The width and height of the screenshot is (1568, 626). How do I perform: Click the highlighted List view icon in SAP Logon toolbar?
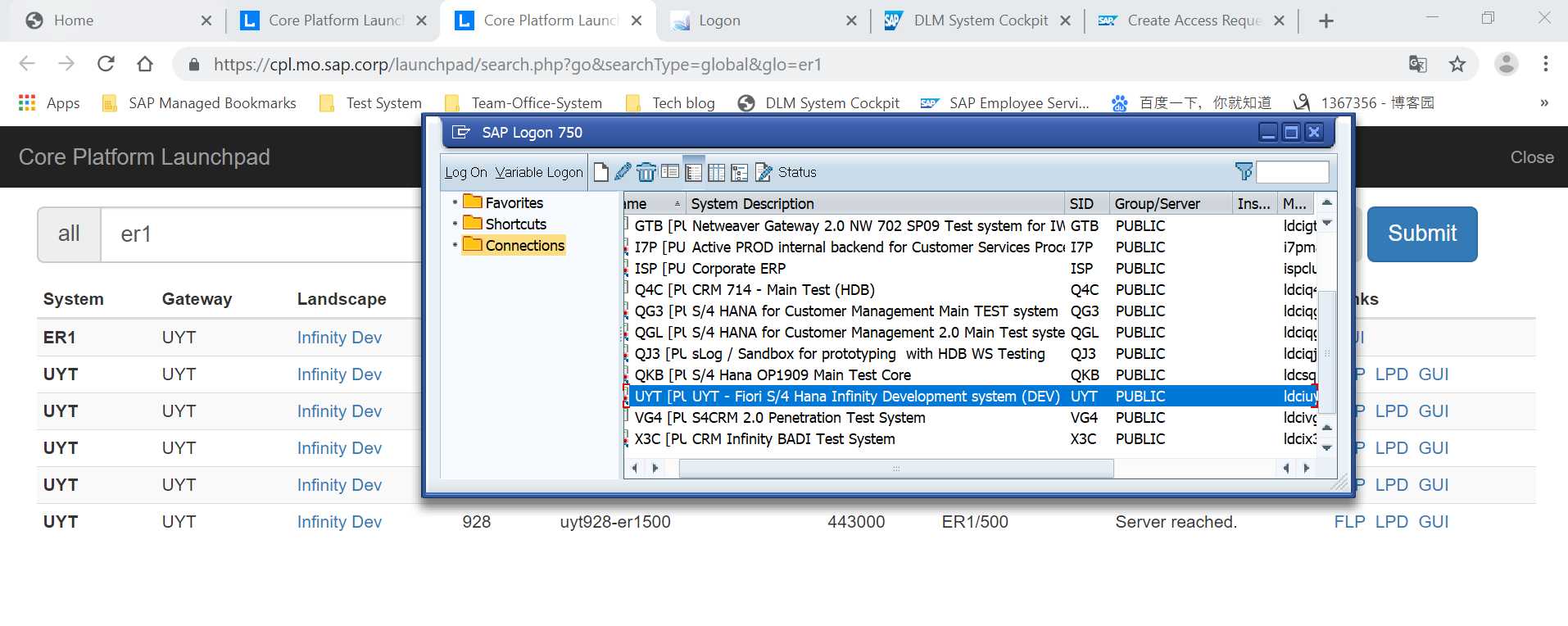pyautogui.click(x=693, y=172)
